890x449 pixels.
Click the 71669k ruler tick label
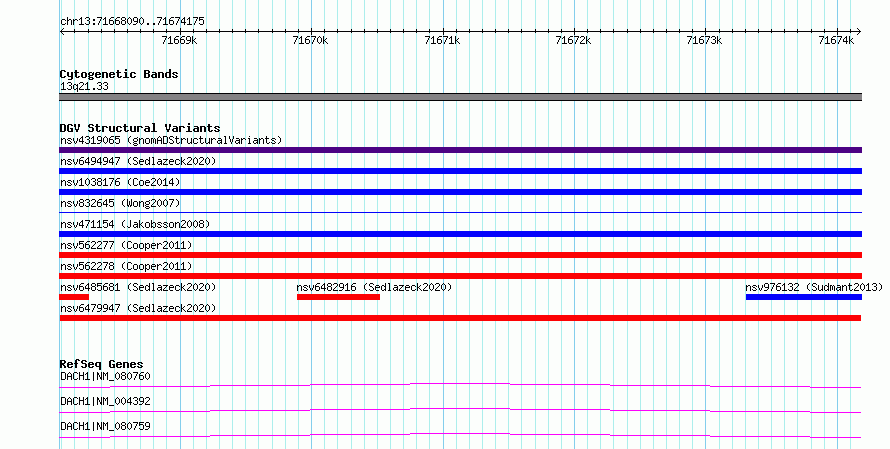(179, 40)
